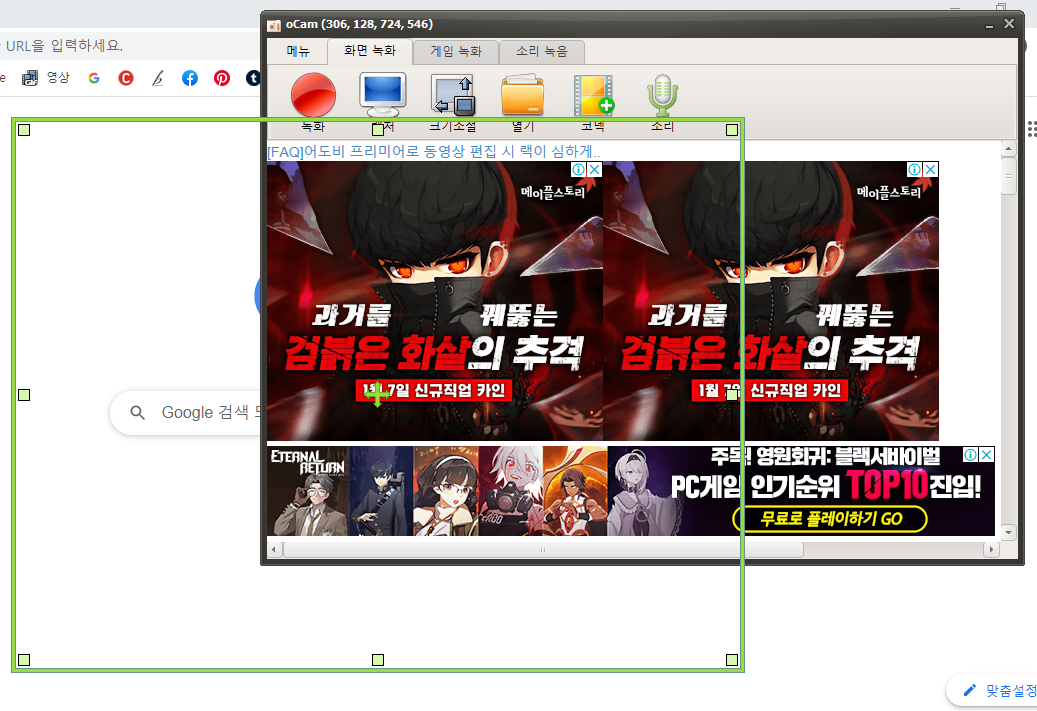The image size is (1037, 711).
Task: Click the right MapleStory ad image
Action: pyautogui.click(x=770, y=301)
